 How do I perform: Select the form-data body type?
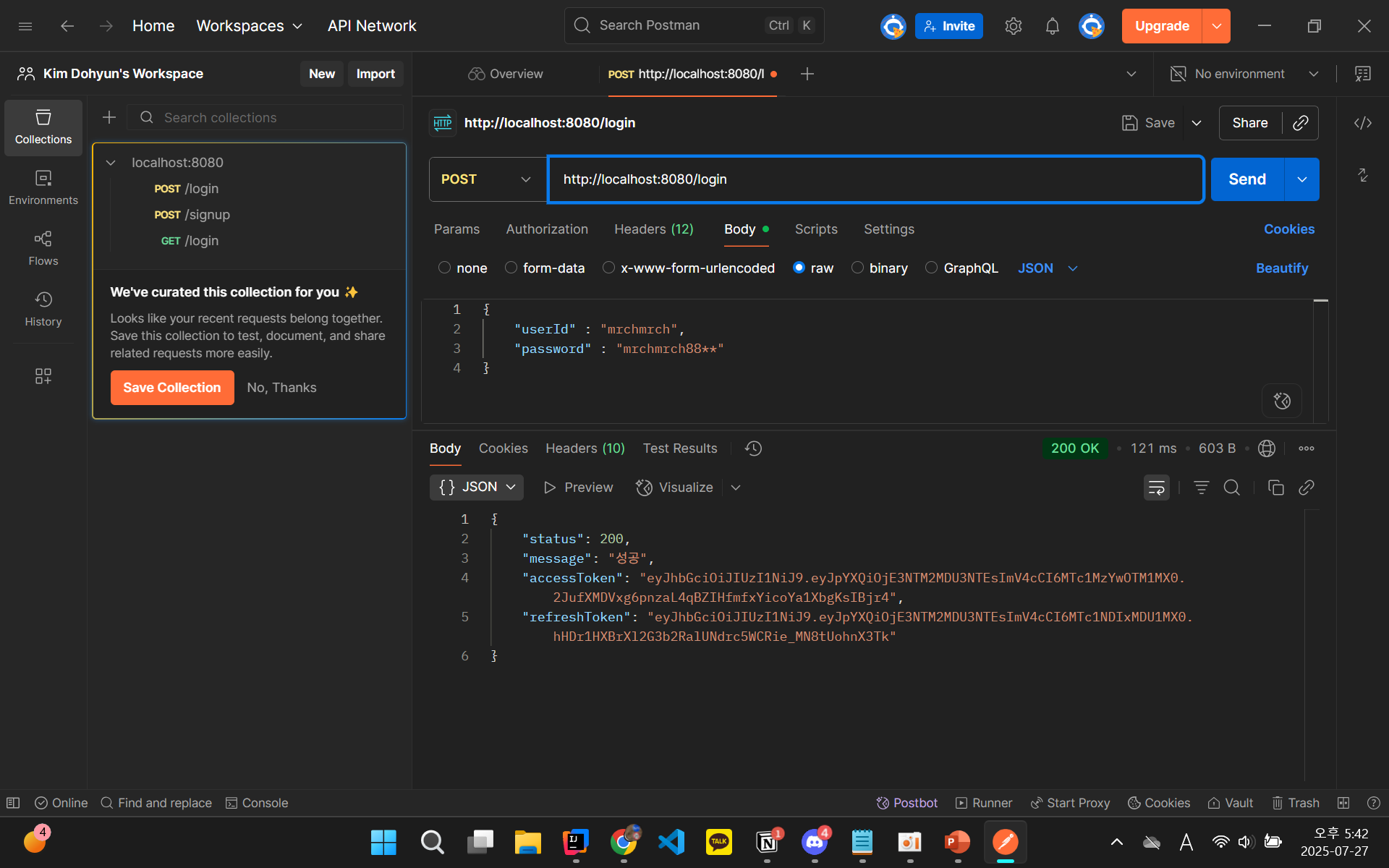click(511, 268)
